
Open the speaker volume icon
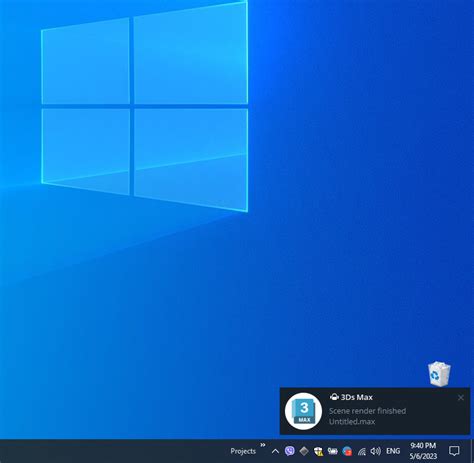(x=375, y=451)
